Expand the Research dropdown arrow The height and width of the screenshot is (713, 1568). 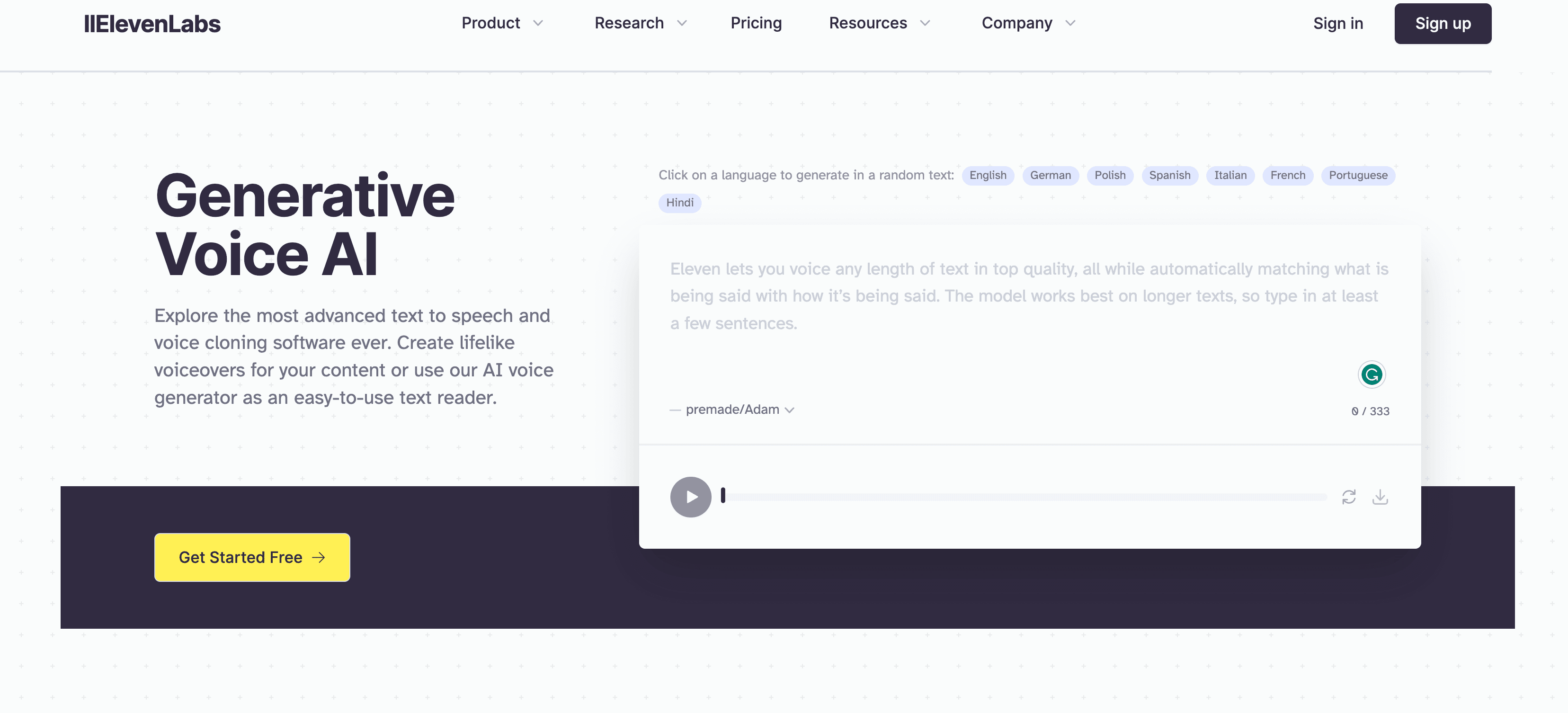pos(682,23)
